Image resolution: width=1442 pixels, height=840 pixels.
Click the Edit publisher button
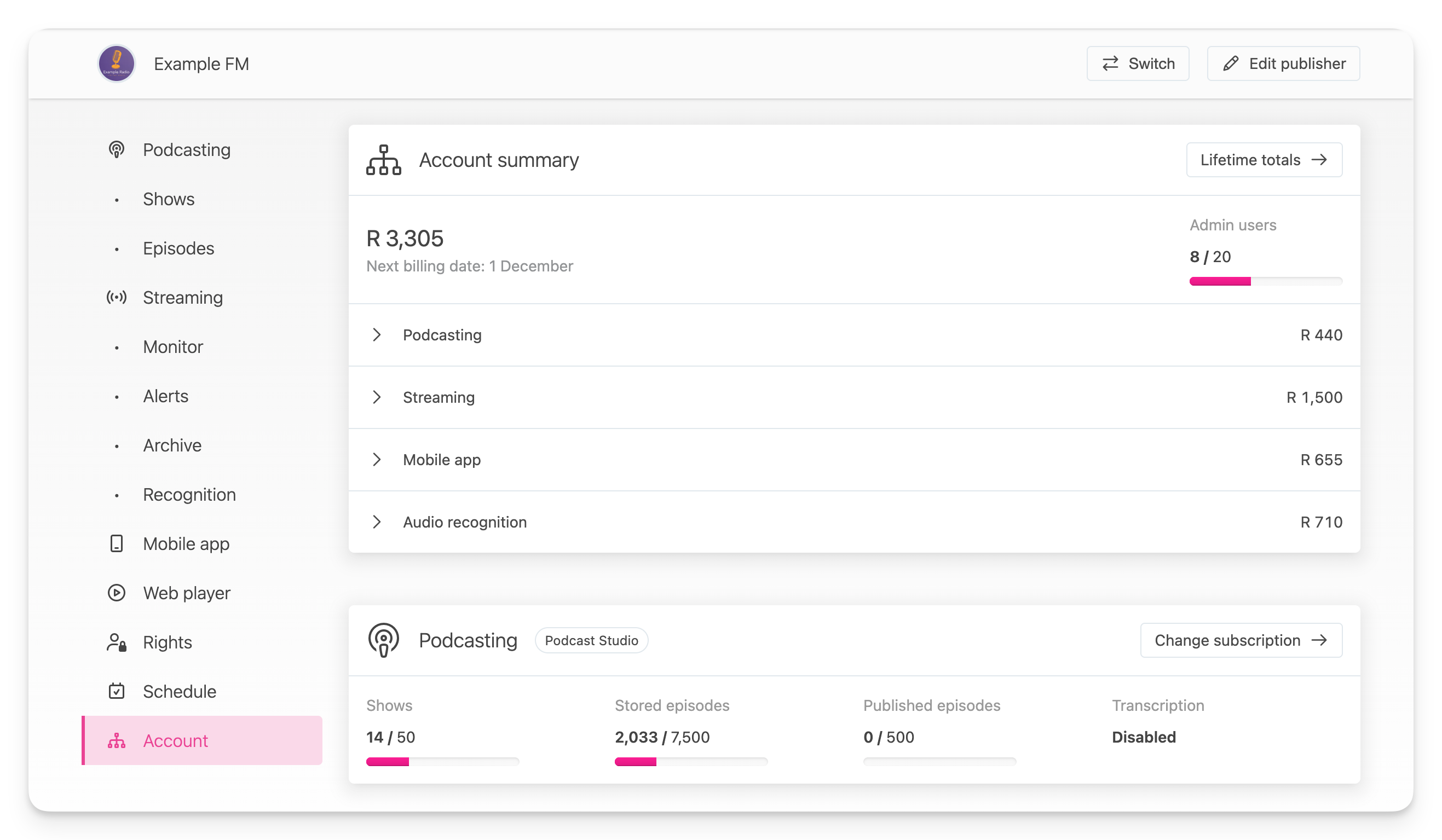coord(1283,63)
